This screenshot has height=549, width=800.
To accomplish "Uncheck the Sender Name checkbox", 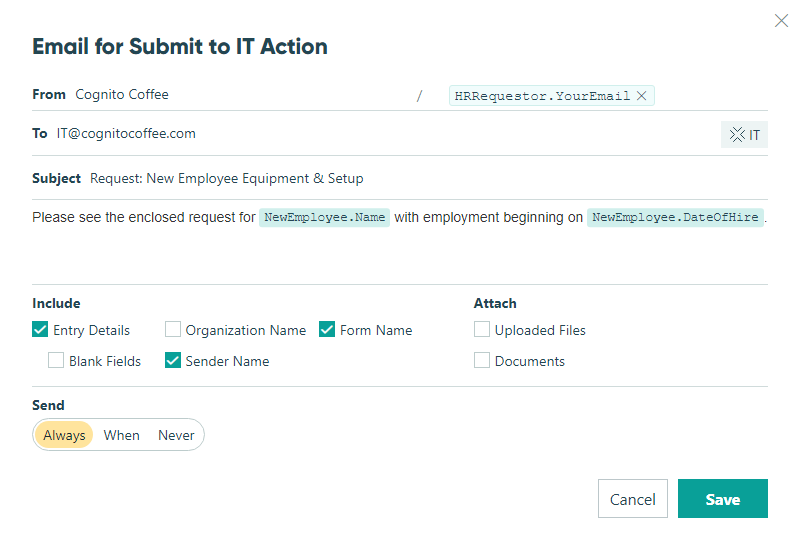I will click(172, 361).
